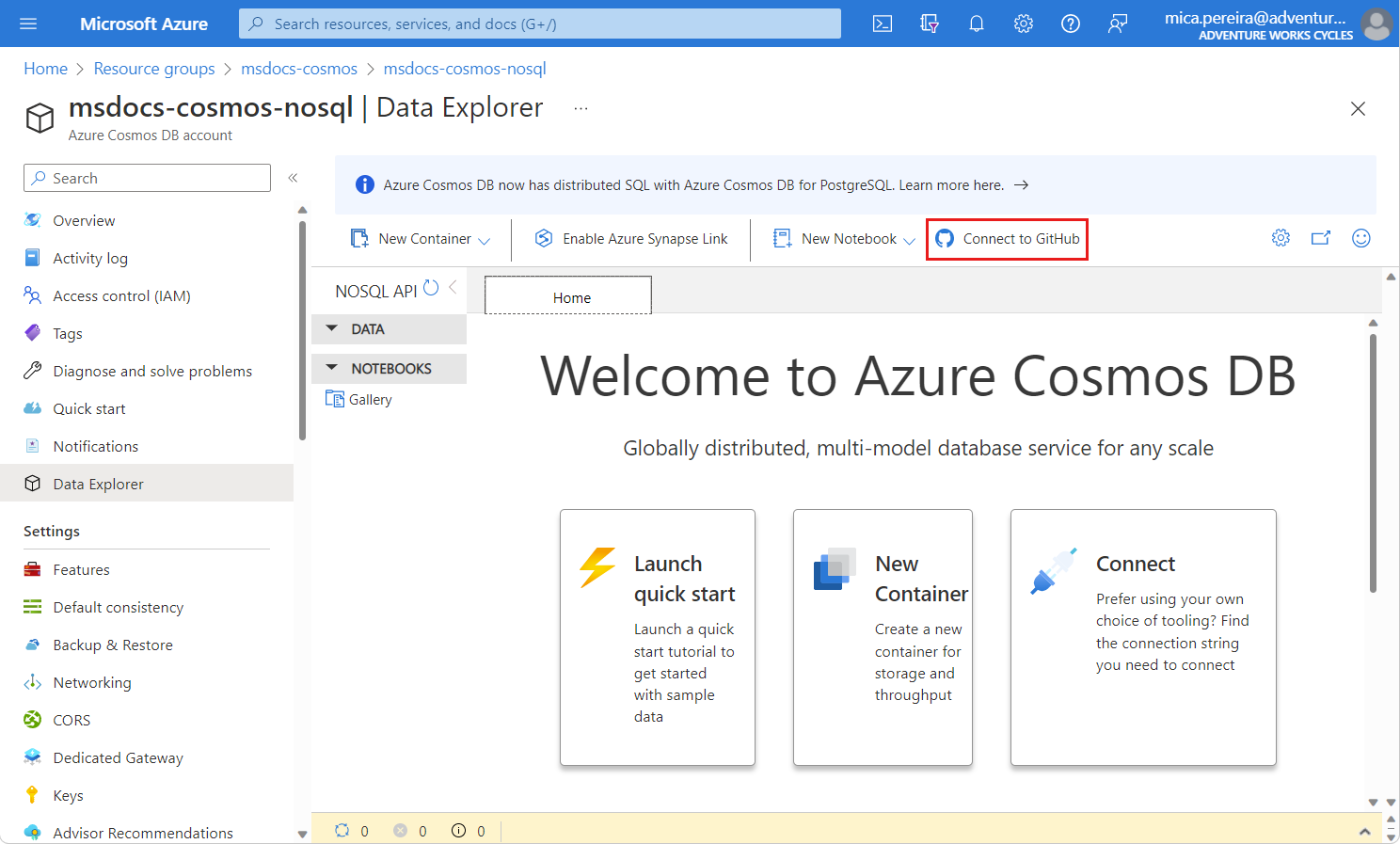Open the Launch quick start card
The width and height of the screenshot is (1400, 844).
658,638
